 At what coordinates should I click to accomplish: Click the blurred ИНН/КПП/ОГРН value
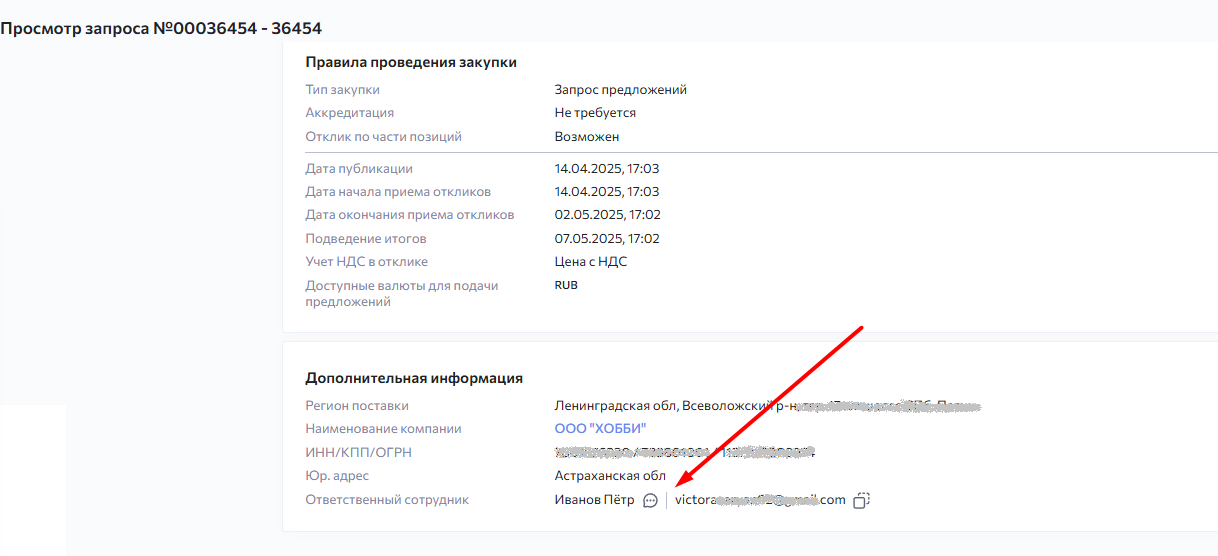pos(685,453)
